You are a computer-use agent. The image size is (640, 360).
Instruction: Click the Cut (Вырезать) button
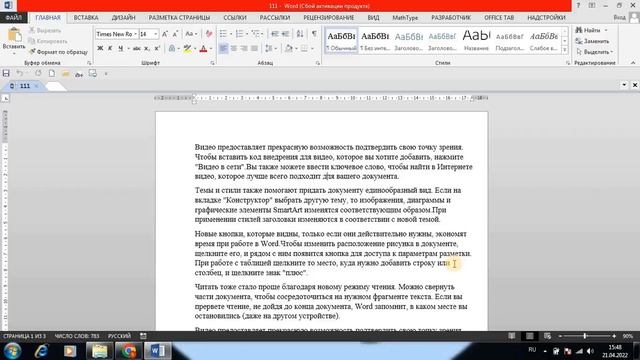(45, 31)
